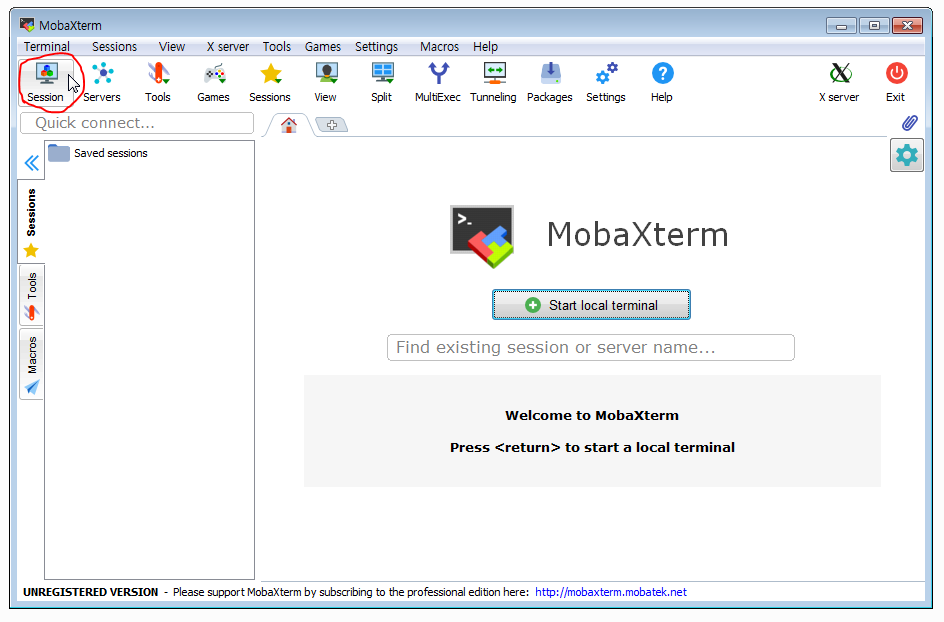Screen dimensions: 944x622
Task: Select the Saved sessions folder
Action: tap(98, 153)
